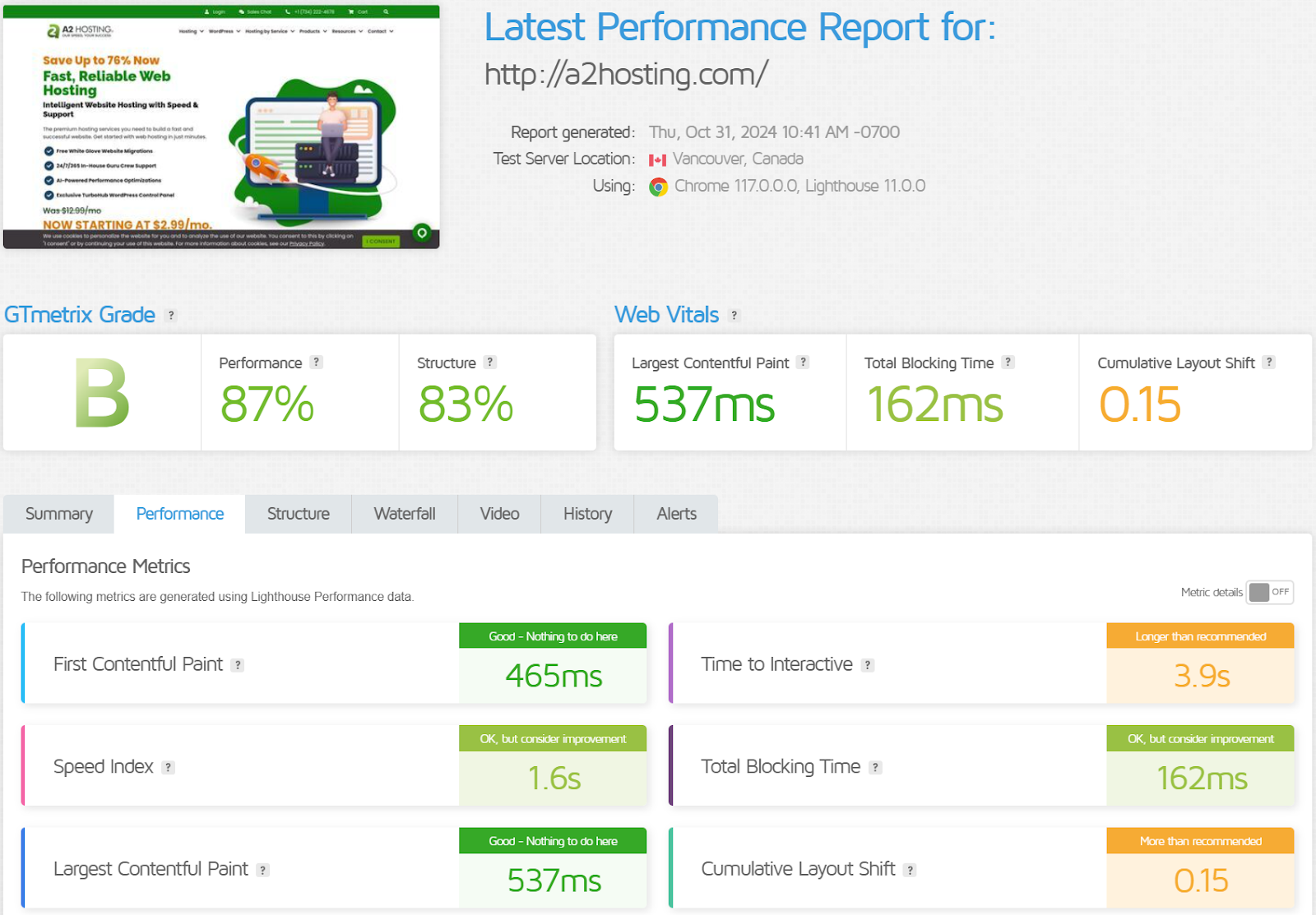Click the 'Longer than recommended' status label
The image size is (1316, 915).
[1201, 636]
